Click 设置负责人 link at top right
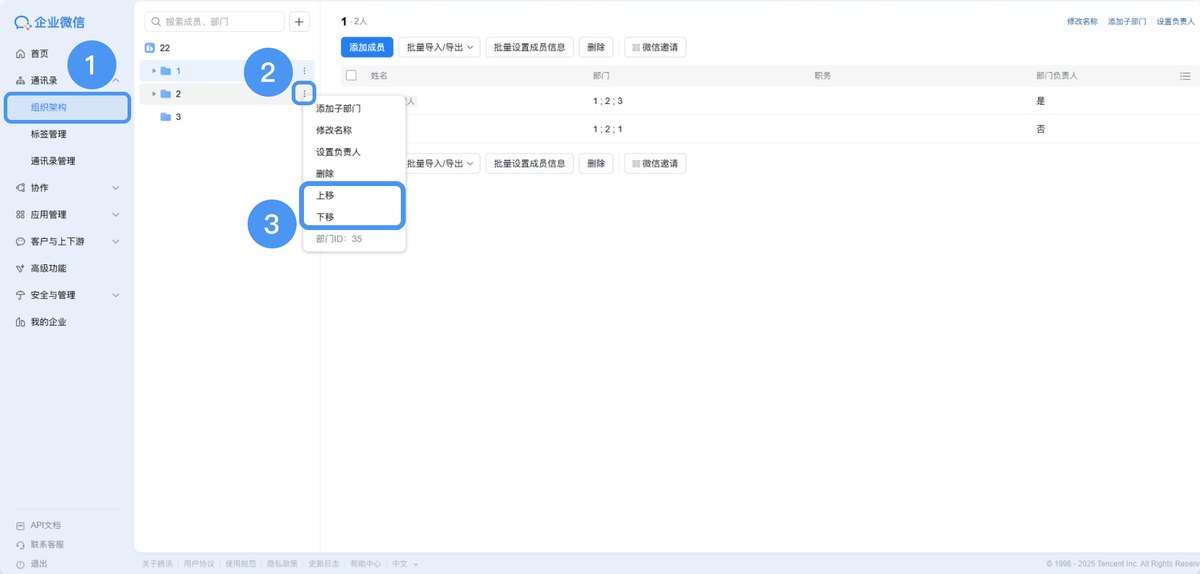Viewport: 1200px width, 574px height. coord(1175,21)
